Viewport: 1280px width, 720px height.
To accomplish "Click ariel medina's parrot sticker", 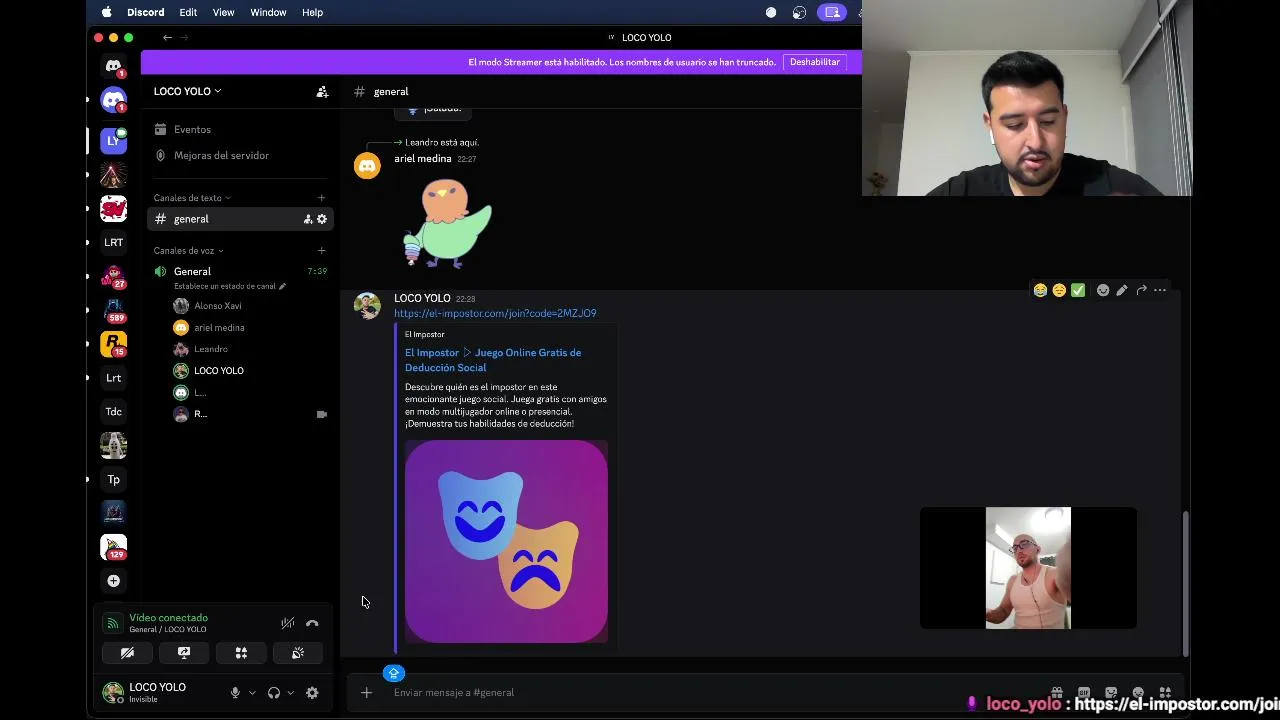I will (447, 223).
